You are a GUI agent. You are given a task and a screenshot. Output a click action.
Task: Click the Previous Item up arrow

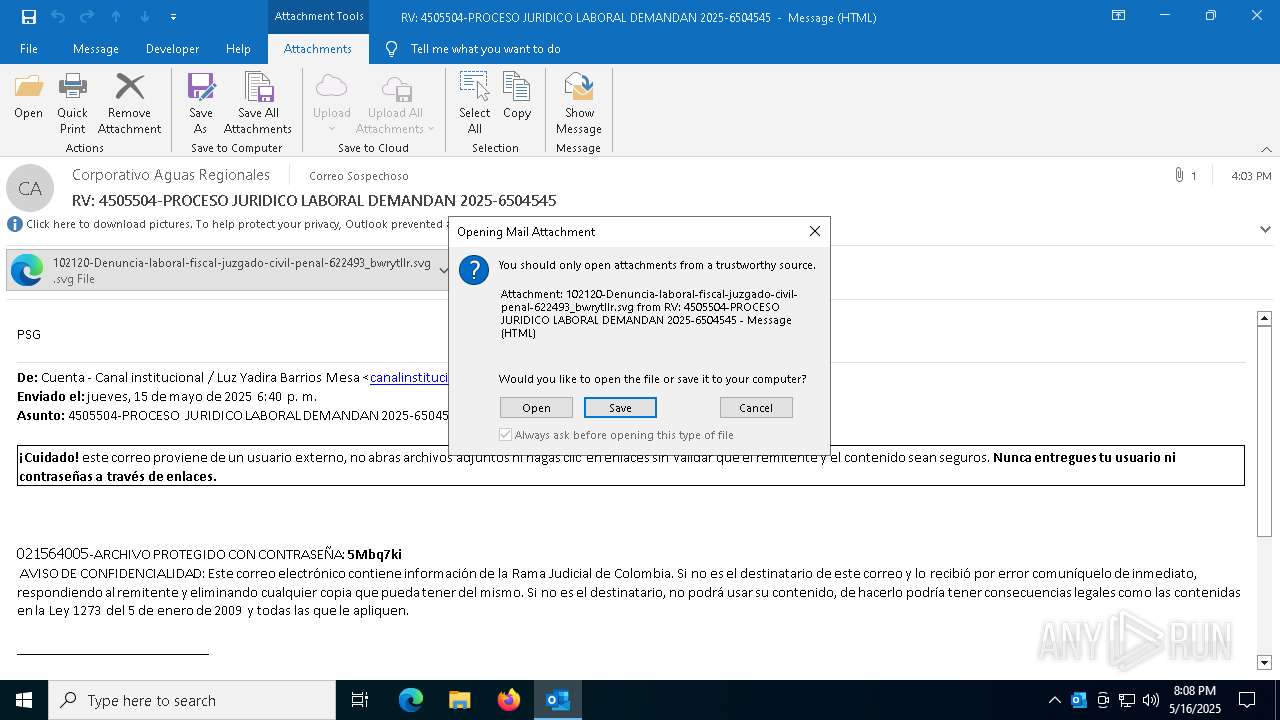click(x=116, y=17)
